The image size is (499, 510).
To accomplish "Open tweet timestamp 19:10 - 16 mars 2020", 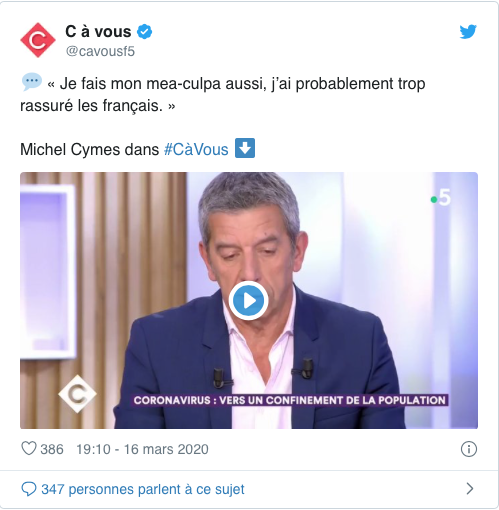I will [x=142, y=449].
